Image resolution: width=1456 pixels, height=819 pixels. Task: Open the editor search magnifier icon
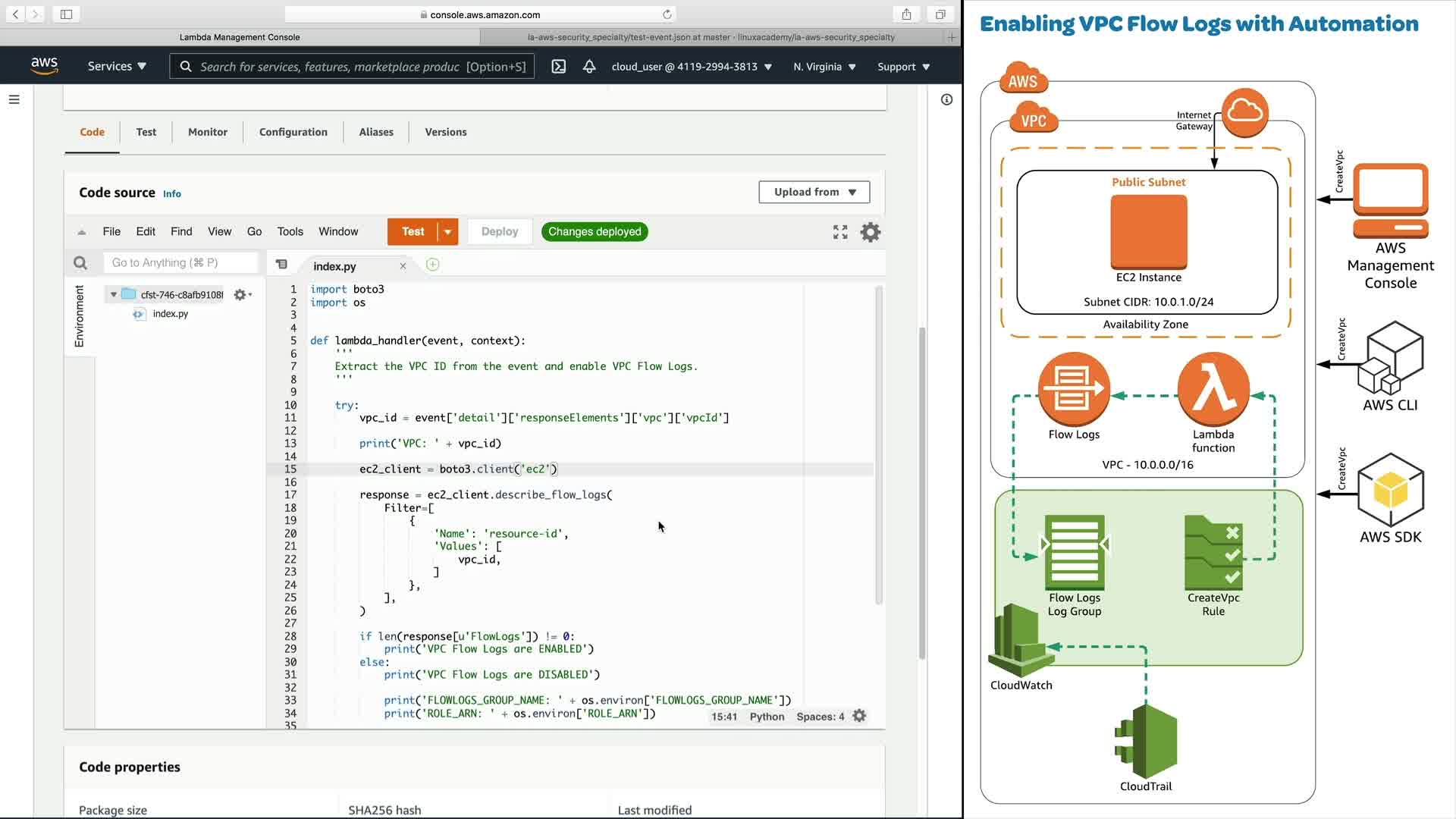point(80,263)
